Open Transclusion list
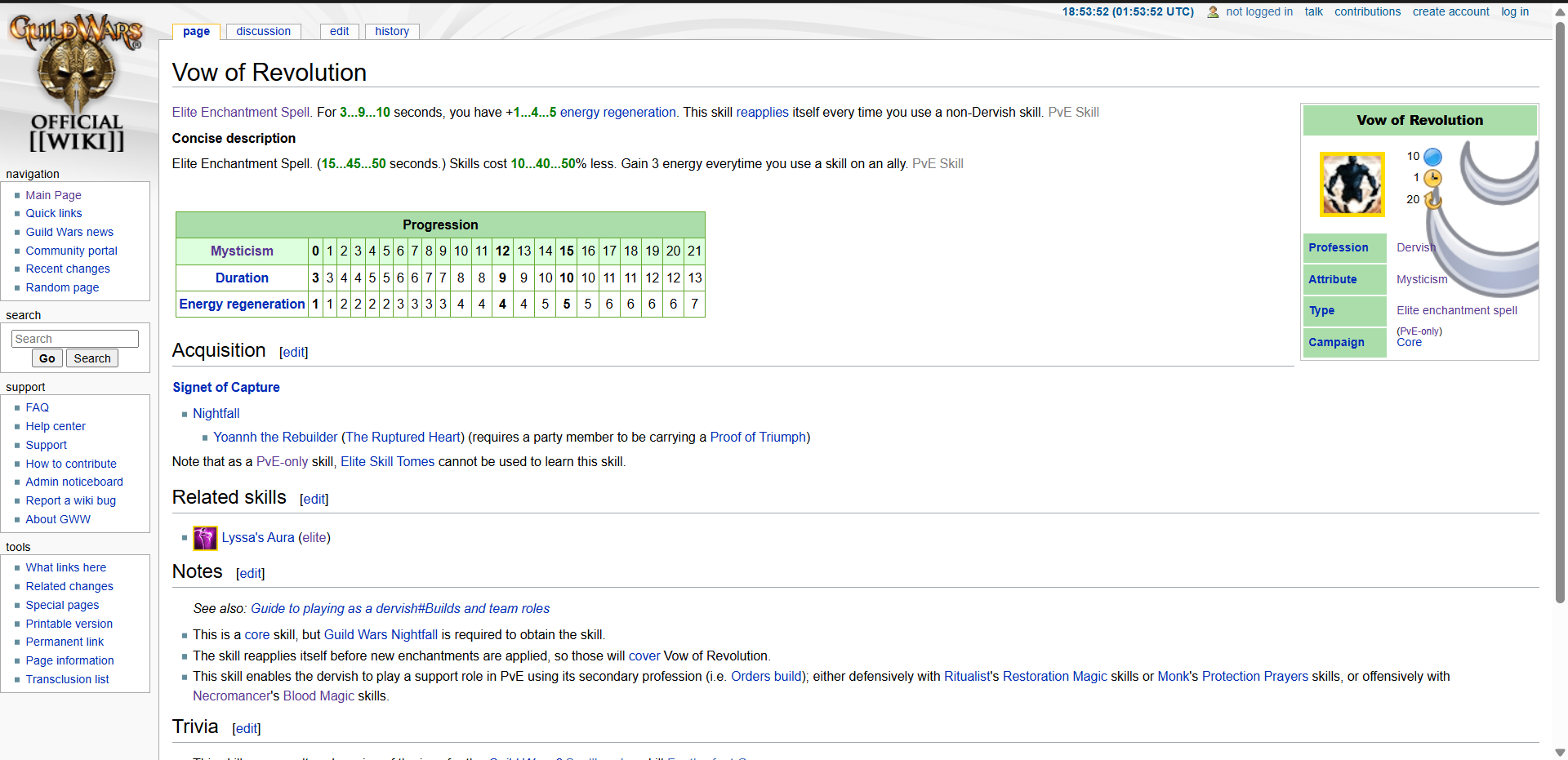The image size is (1568, 760). click(x=67, y=679)
